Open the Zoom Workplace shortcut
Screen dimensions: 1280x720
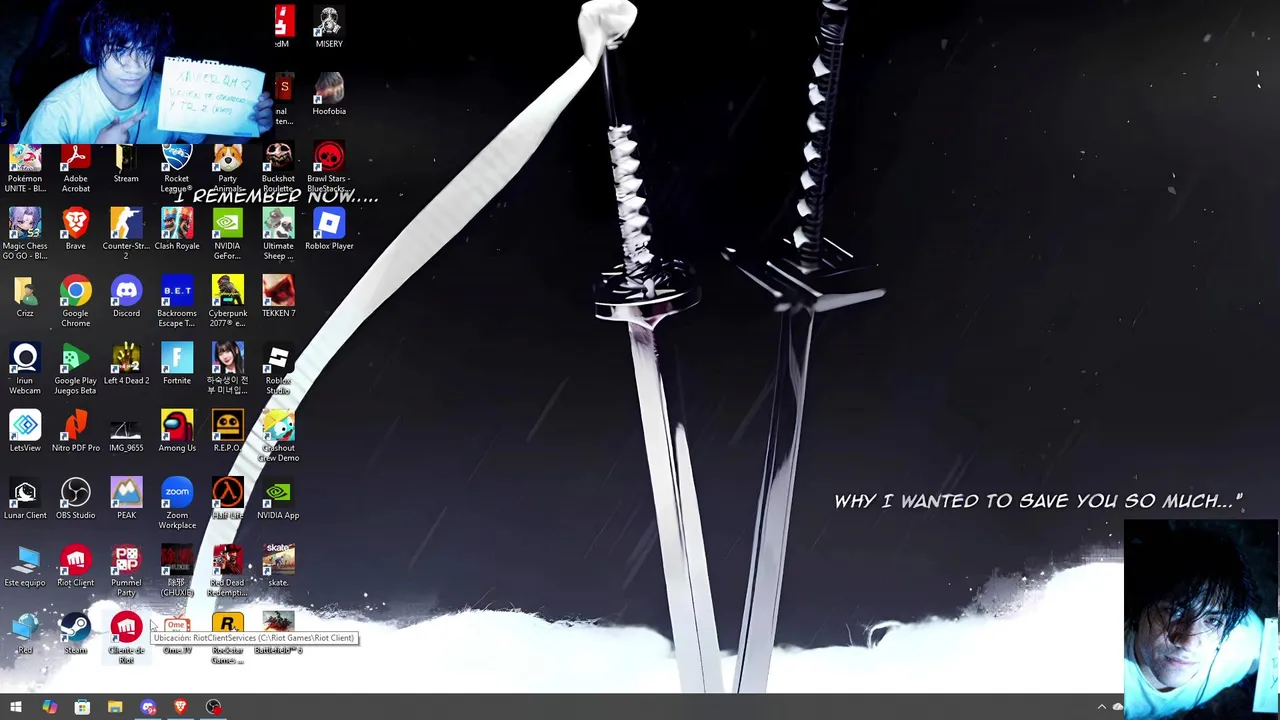point(177,503)
